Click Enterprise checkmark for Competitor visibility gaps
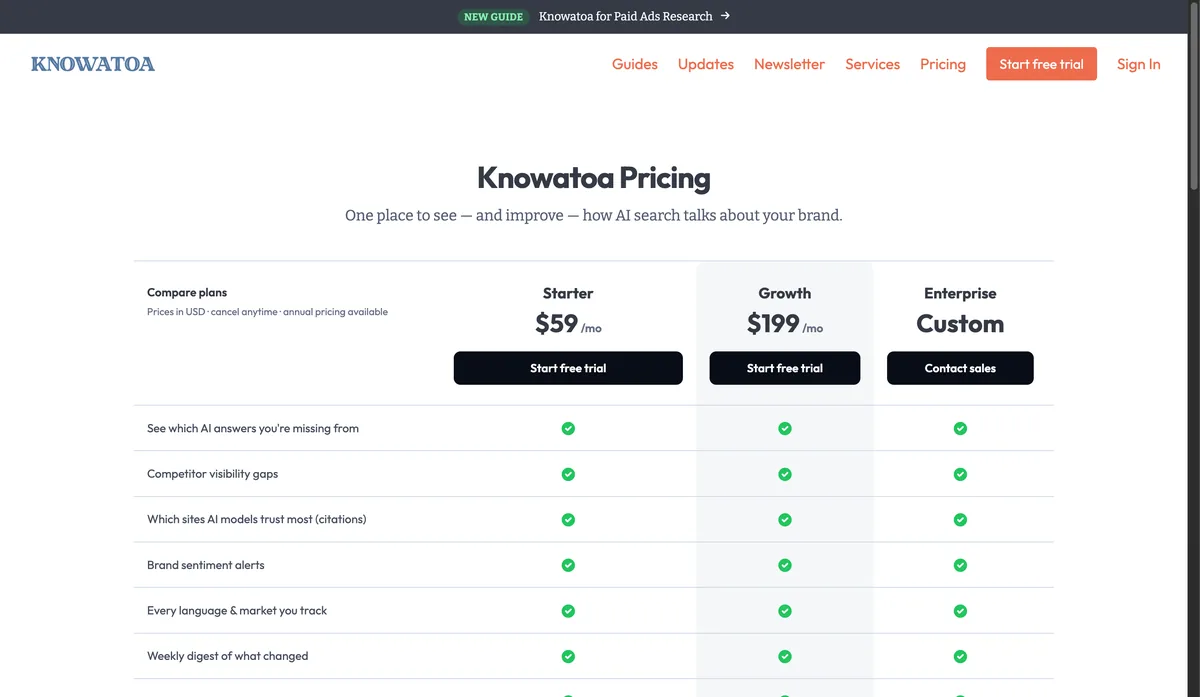 tap(960, 474)
